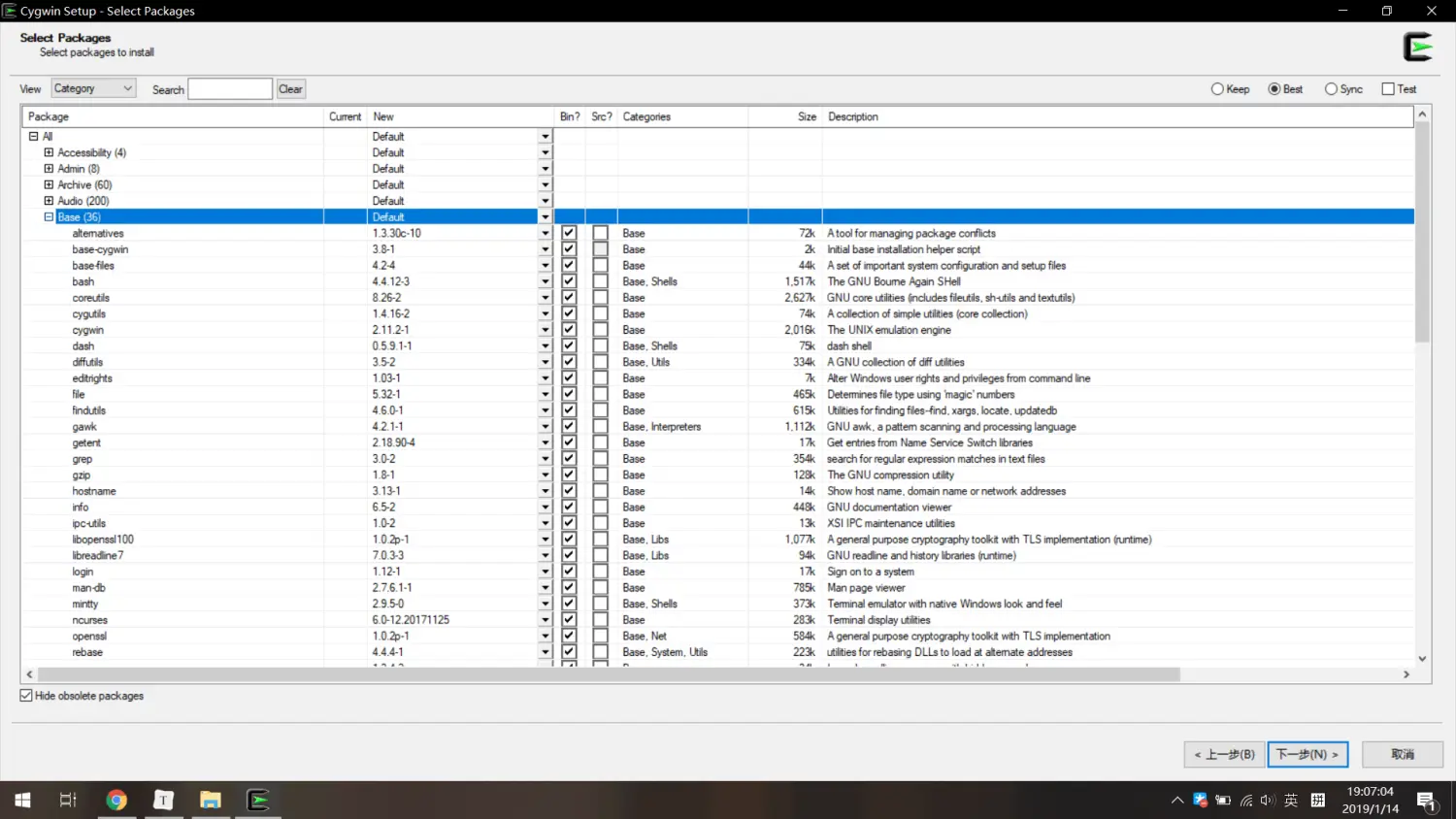Click the clock showing 19:07:04
The image size is (1456, 819).
[x=1370, y=792]
